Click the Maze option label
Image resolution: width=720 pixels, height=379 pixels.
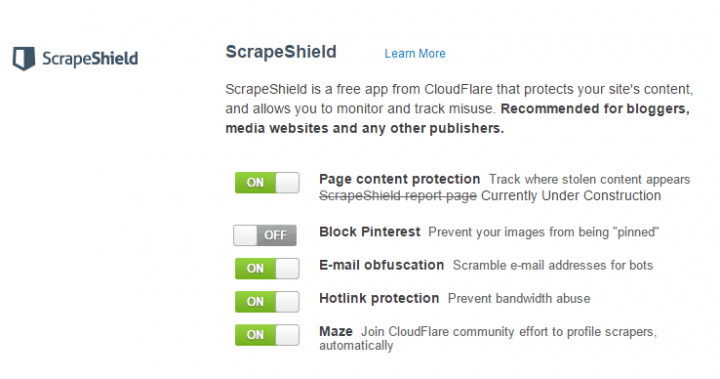[x=336, y=331]
